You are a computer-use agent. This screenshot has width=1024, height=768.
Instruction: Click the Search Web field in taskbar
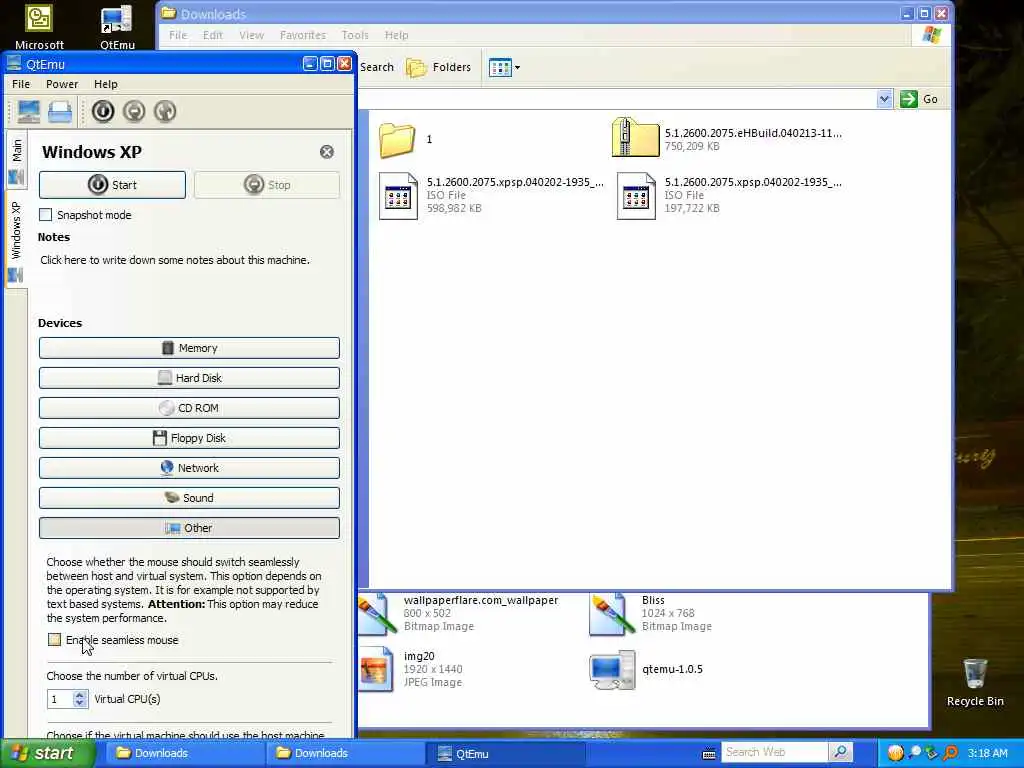pyautogui.click(x=774, y=752)
